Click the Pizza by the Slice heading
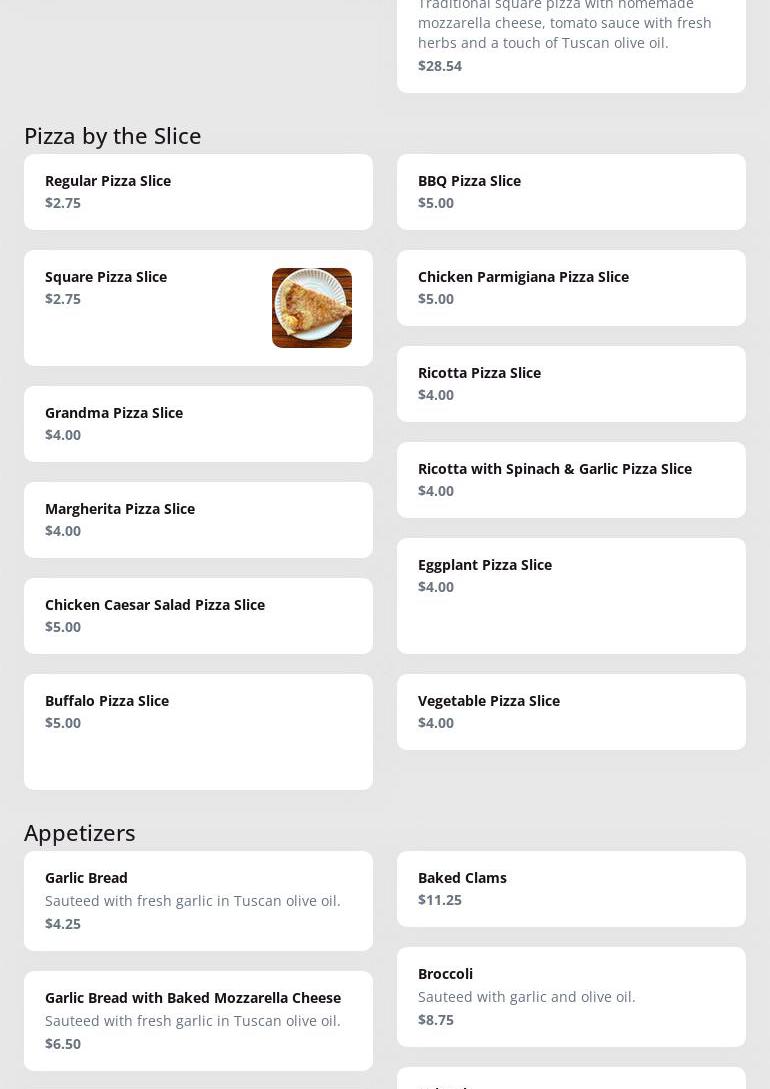 (112, 135)
